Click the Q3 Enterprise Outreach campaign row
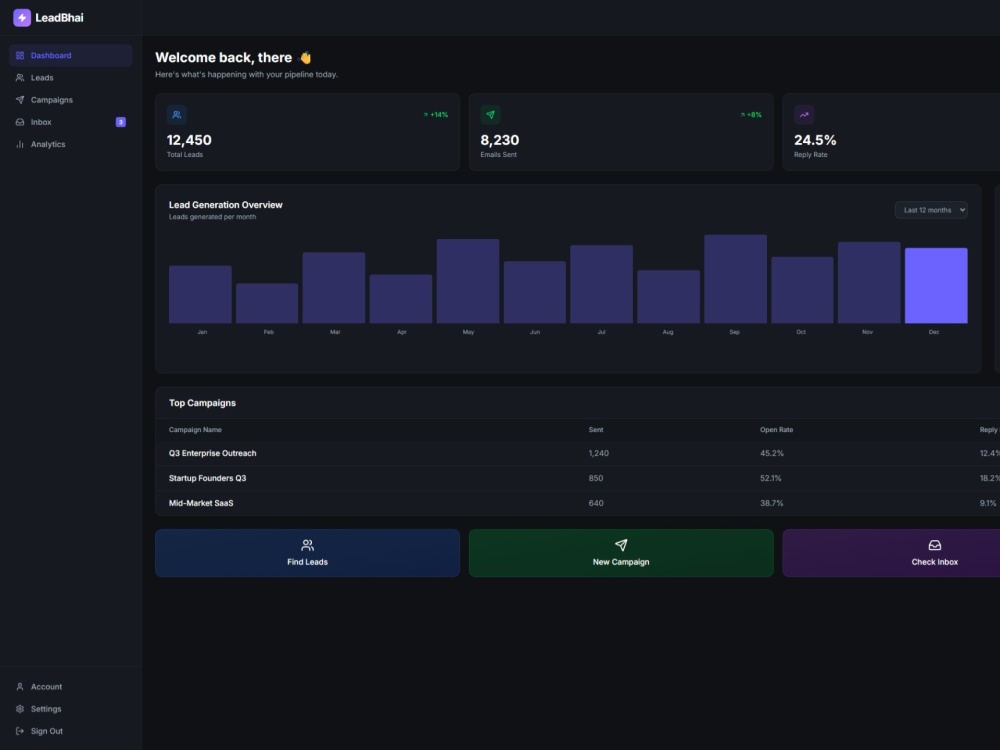 click(578, 453)
